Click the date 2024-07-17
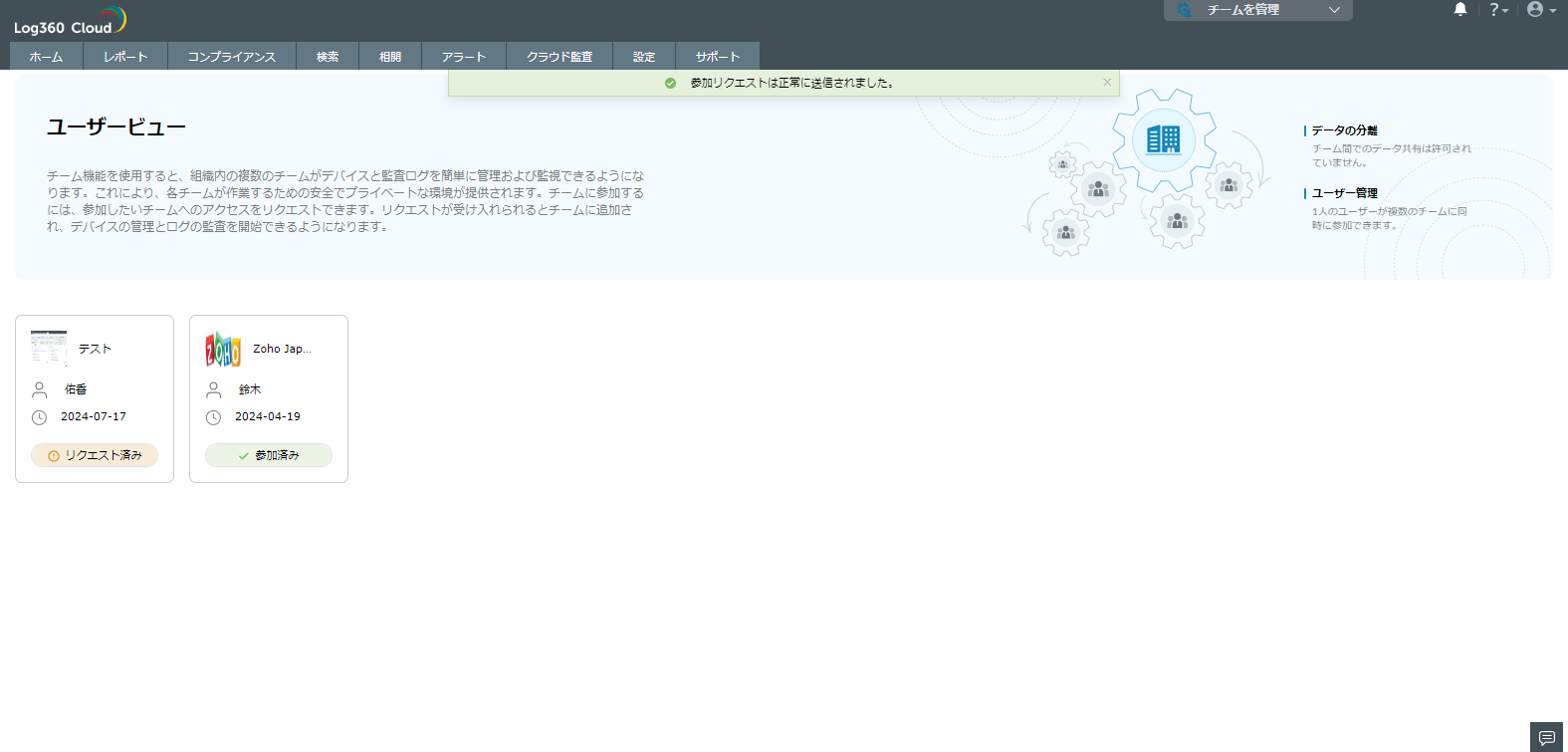 click(94, 416)
